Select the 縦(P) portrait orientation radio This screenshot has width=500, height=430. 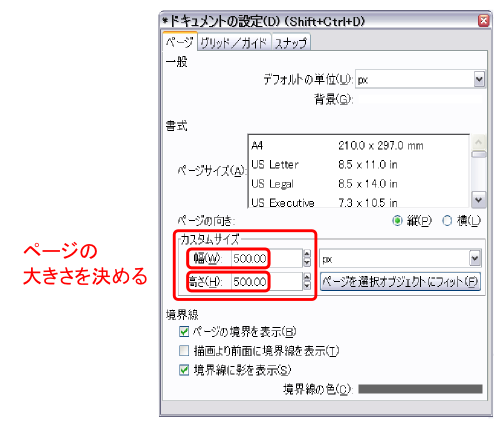(x=397, y=221)
